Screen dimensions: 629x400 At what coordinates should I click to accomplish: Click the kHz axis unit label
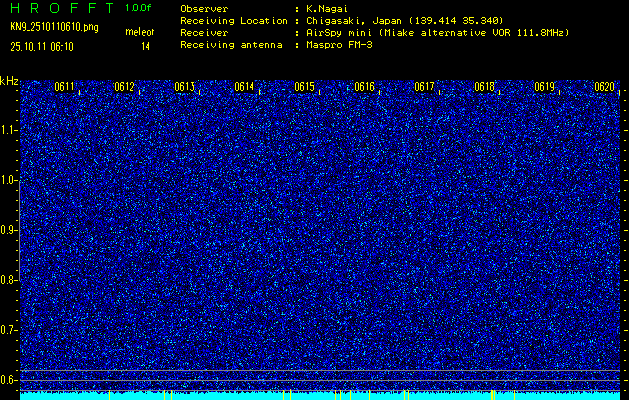click(x=9, y=80)
